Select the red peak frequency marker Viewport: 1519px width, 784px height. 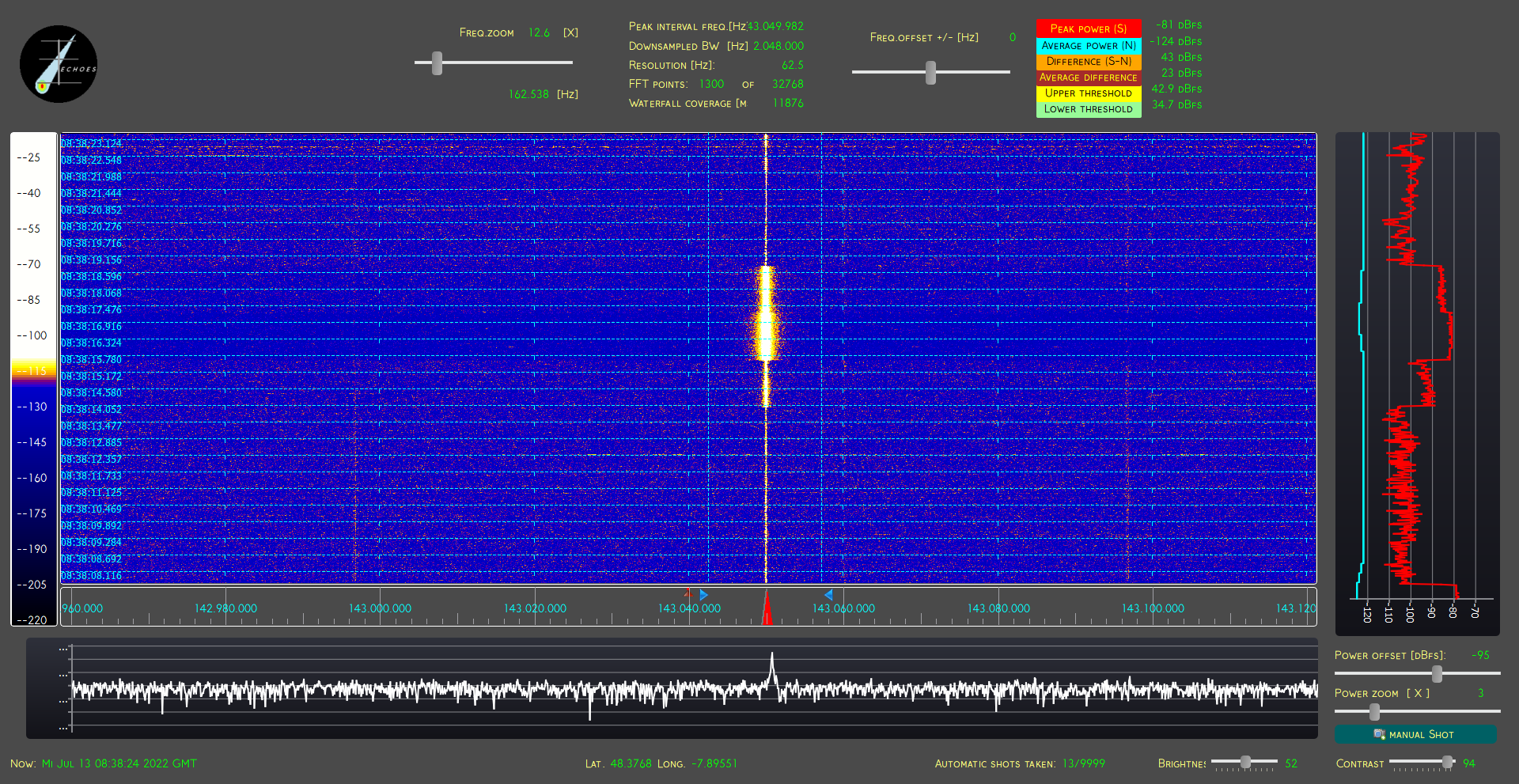point(766,607)
